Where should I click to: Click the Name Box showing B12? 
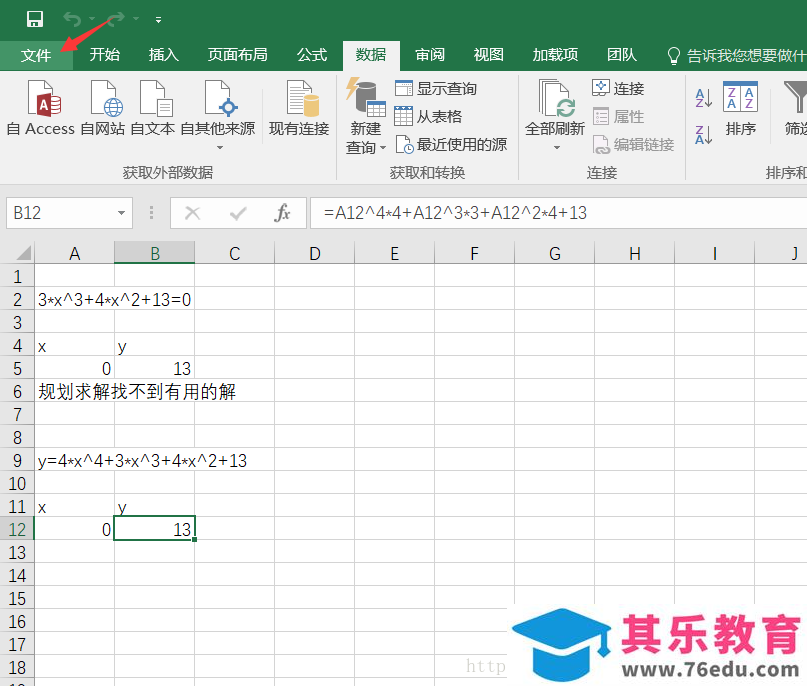pyautogui.click(x=59, y=213)
